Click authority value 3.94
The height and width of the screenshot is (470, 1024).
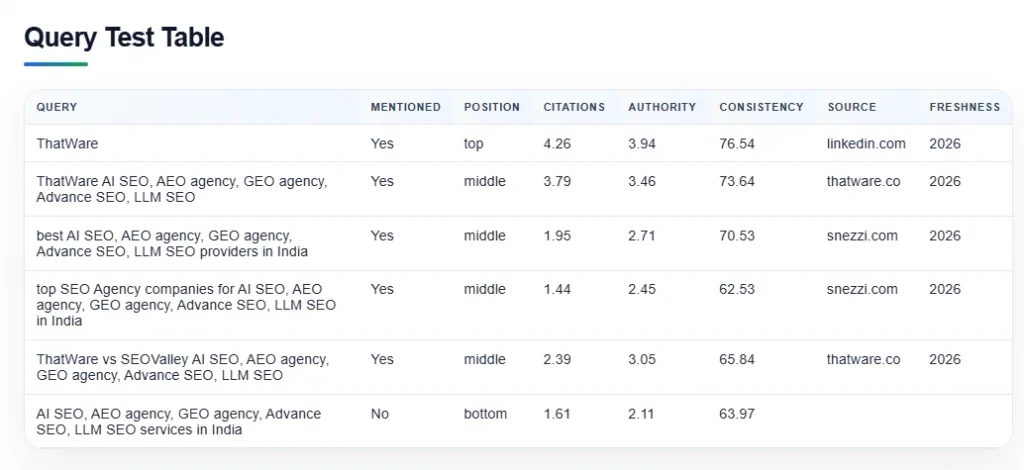pyautogui.click(x=642, y=144)
